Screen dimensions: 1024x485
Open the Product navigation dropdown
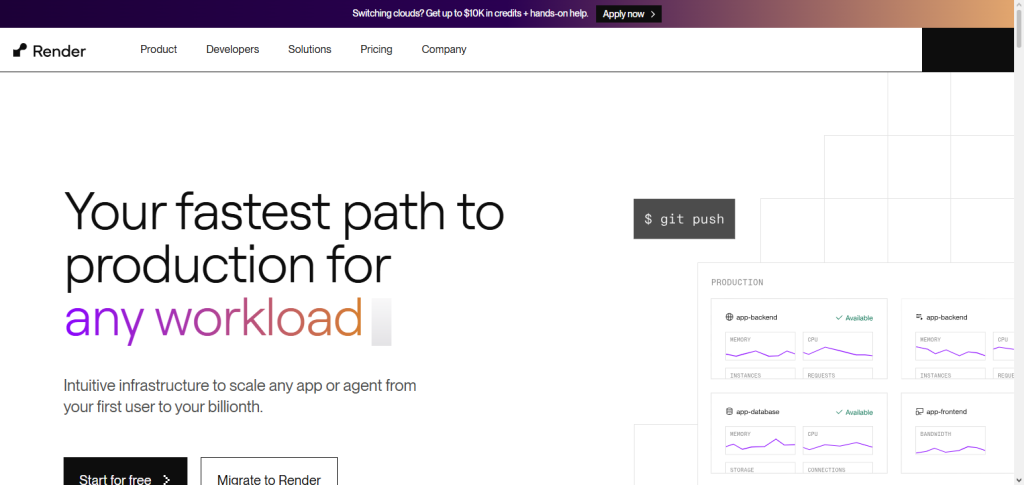coord(159,50)
